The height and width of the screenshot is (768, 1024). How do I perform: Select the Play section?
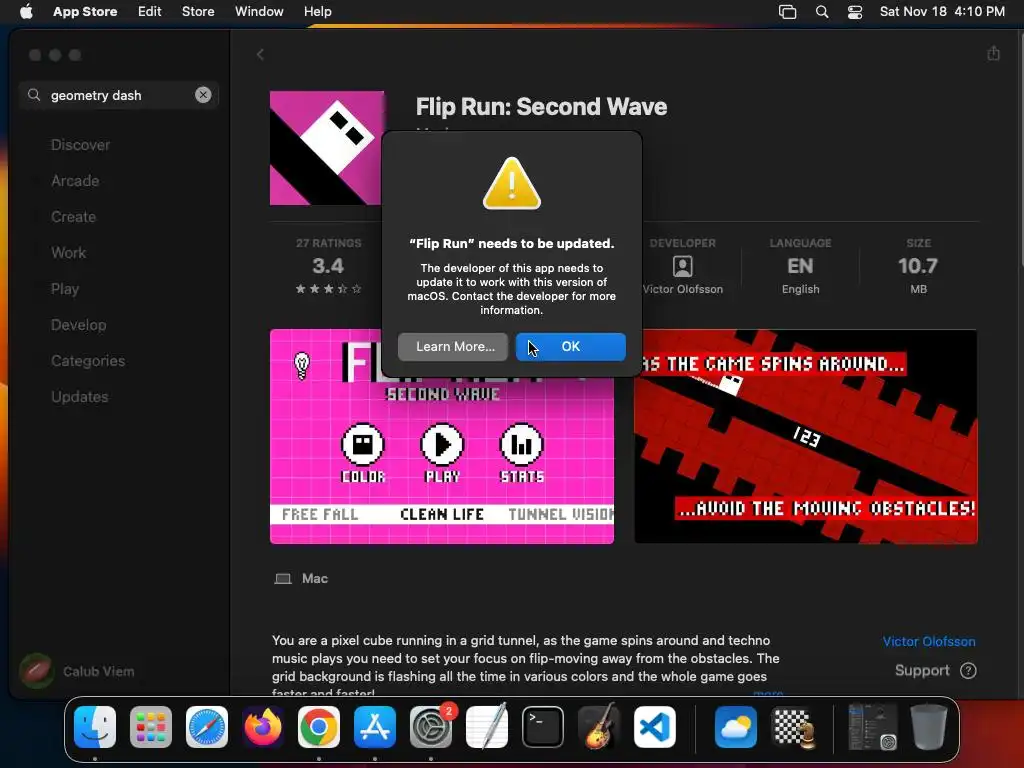65,289
